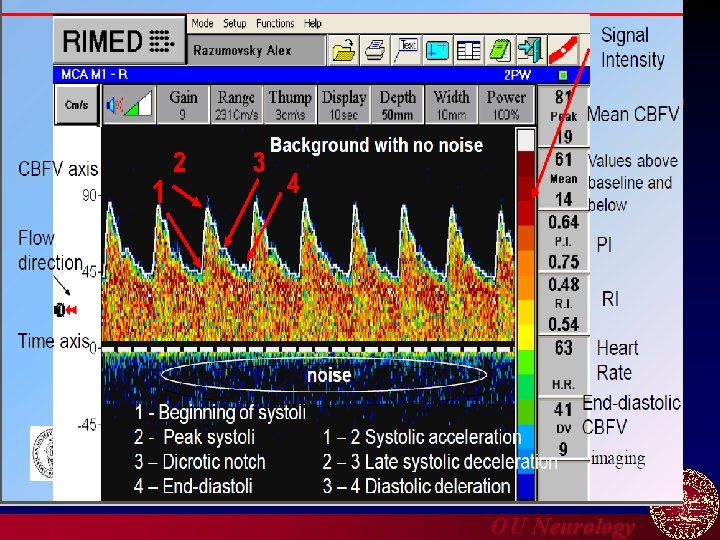Image resolution: width=720 pixels, height=540 pixels.
Task: Click the P.I. value panel
Action: pos(563,242)
